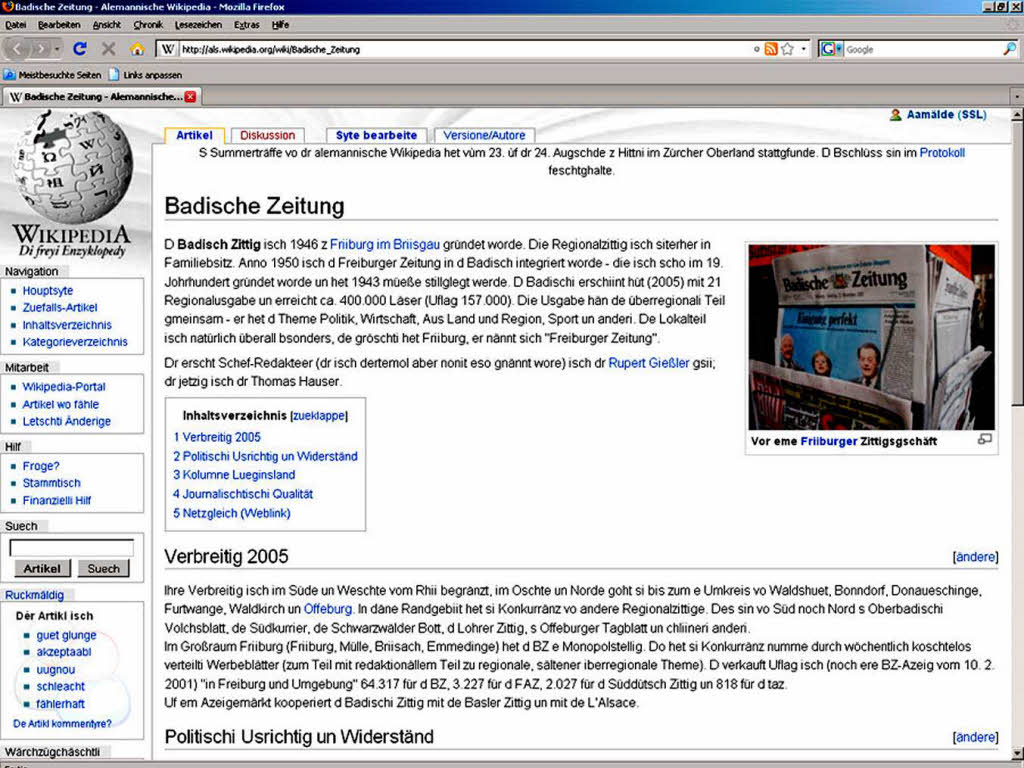Click the RSS feed icon in address bar
Image resolution: width=1024 pixels, height=768 pixels.
click(771, 49)
